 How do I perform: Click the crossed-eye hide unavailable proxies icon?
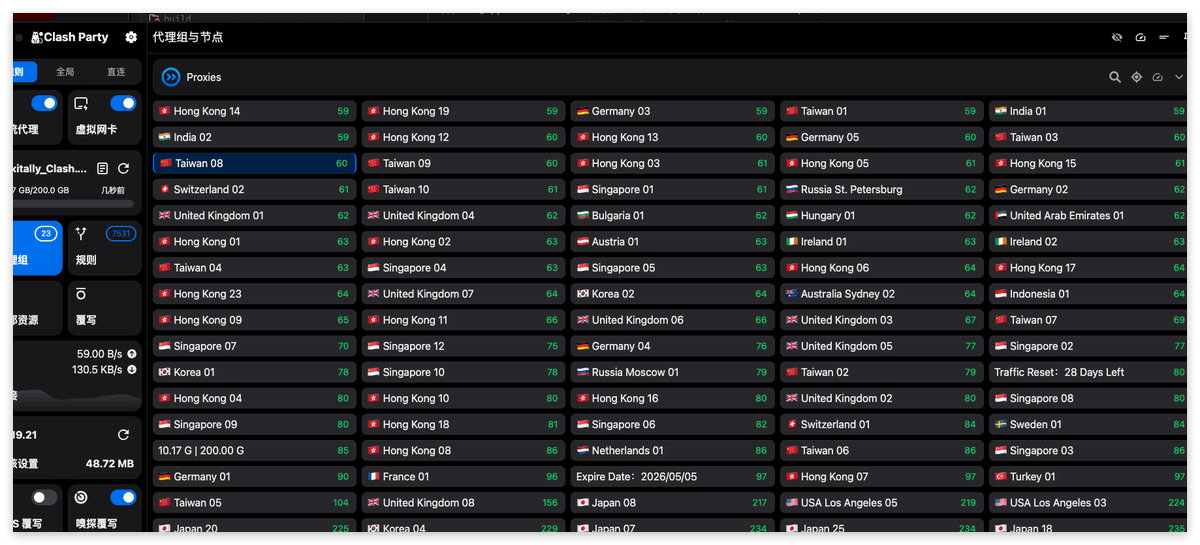tap(1117, 37)
